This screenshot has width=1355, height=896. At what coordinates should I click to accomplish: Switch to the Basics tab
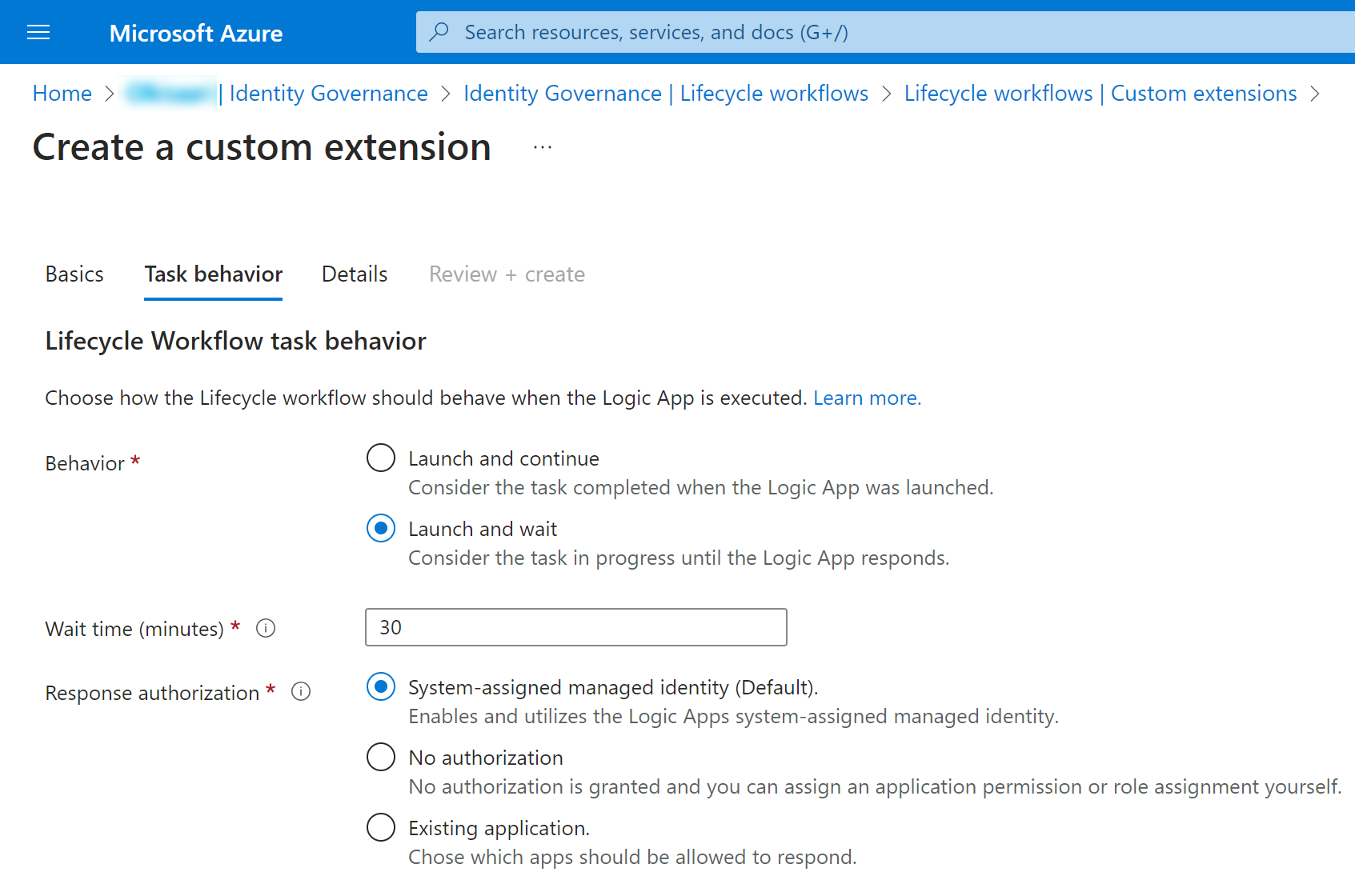click(74, 274)
